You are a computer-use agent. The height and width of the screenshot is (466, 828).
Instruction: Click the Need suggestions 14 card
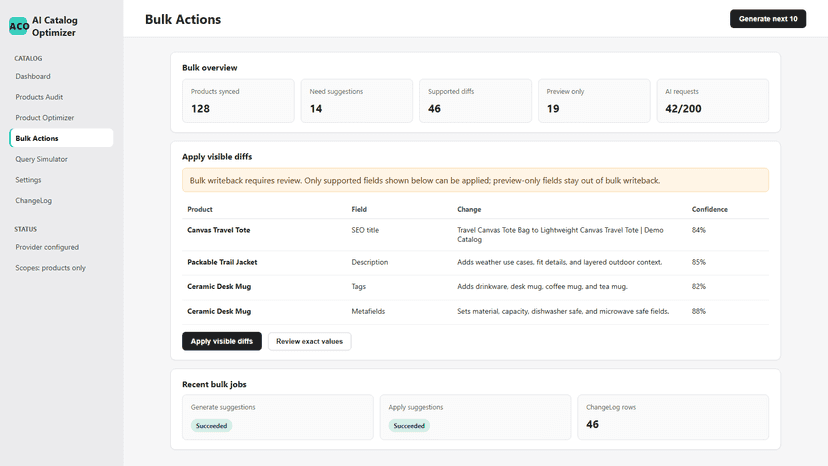357,101
